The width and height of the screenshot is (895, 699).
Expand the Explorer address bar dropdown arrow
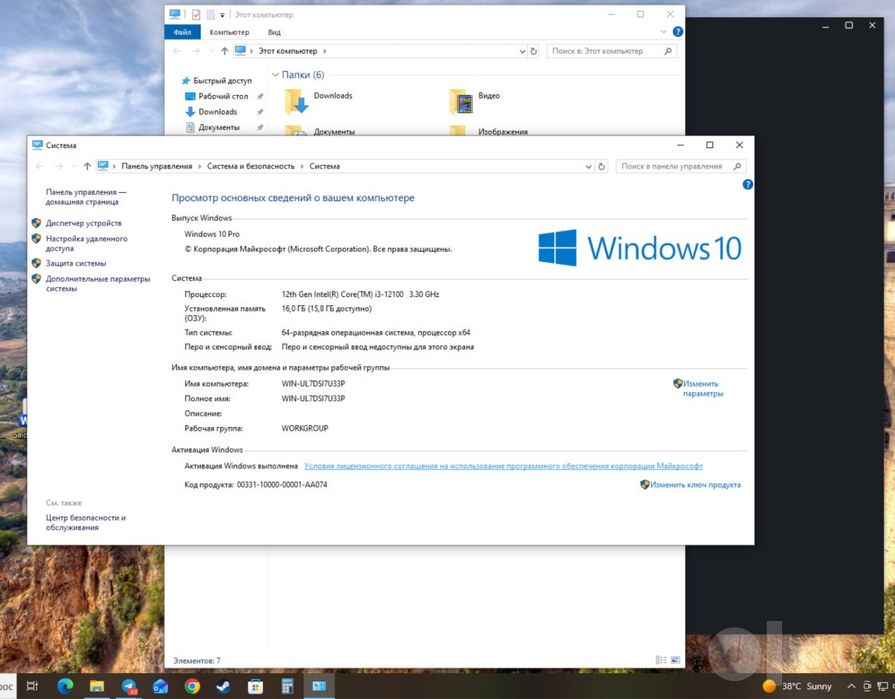click(522, 51)
